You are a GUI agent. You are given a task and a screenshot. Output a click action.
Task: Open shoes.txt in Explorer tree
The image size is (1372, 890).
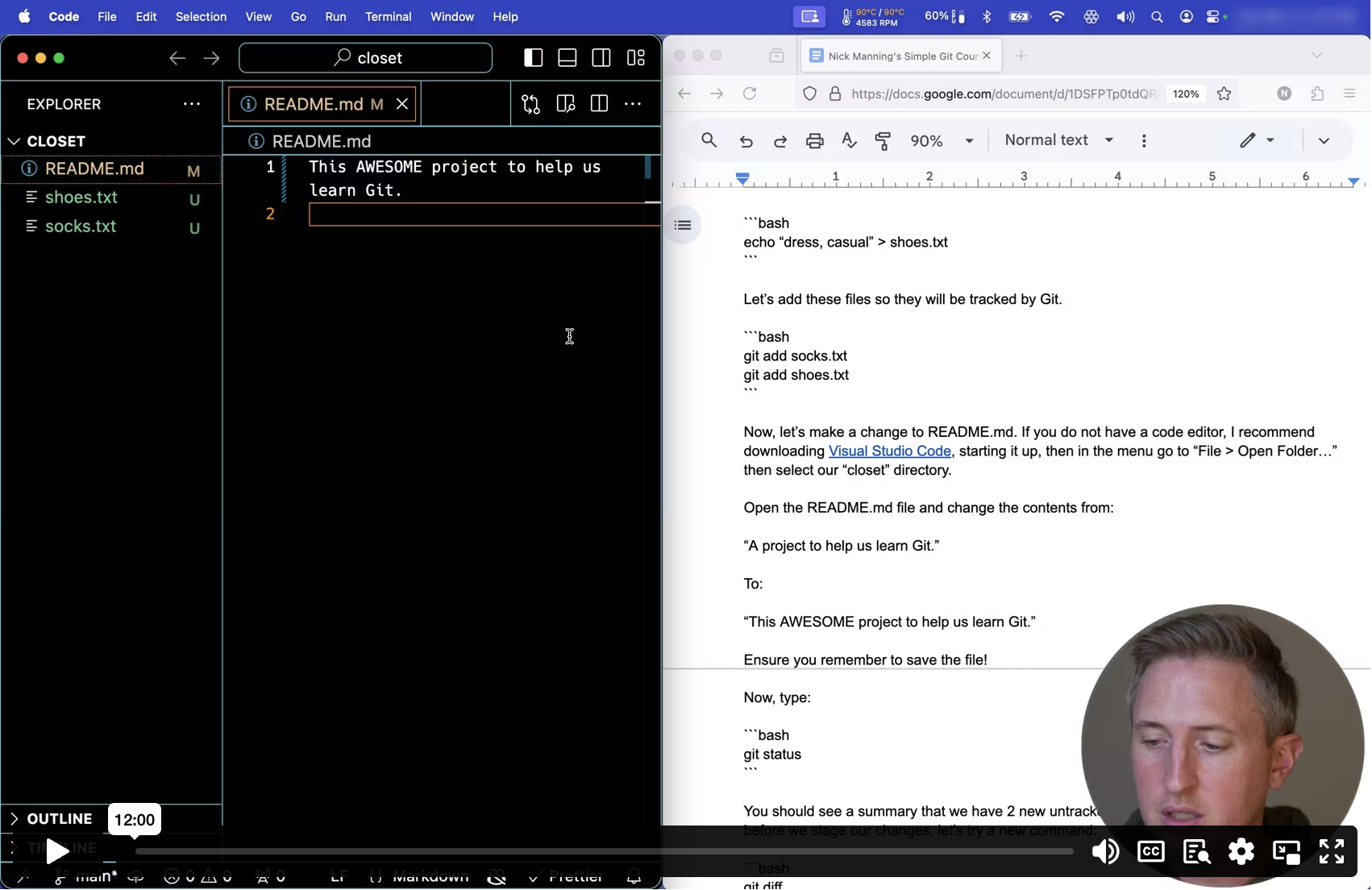111,198
